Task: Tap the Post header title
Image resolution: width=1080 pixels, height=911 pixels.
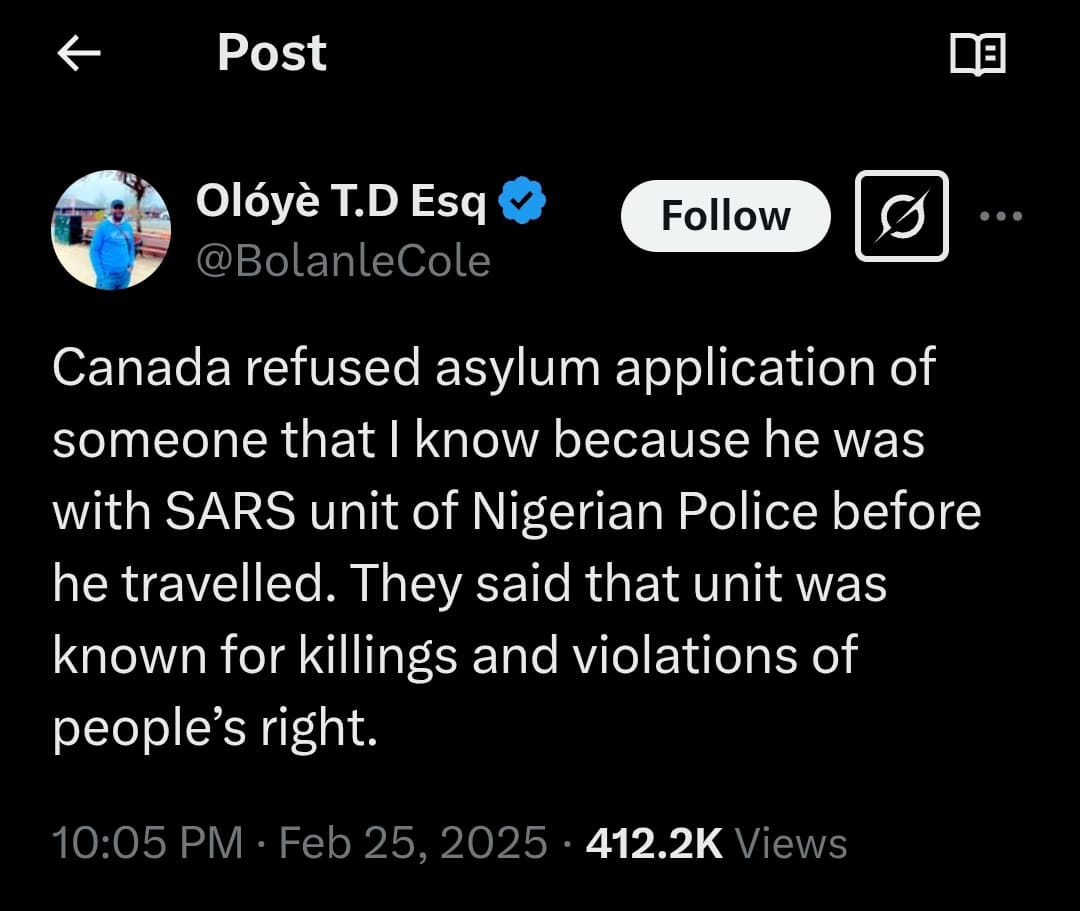Action: click(x=271, y=53)
